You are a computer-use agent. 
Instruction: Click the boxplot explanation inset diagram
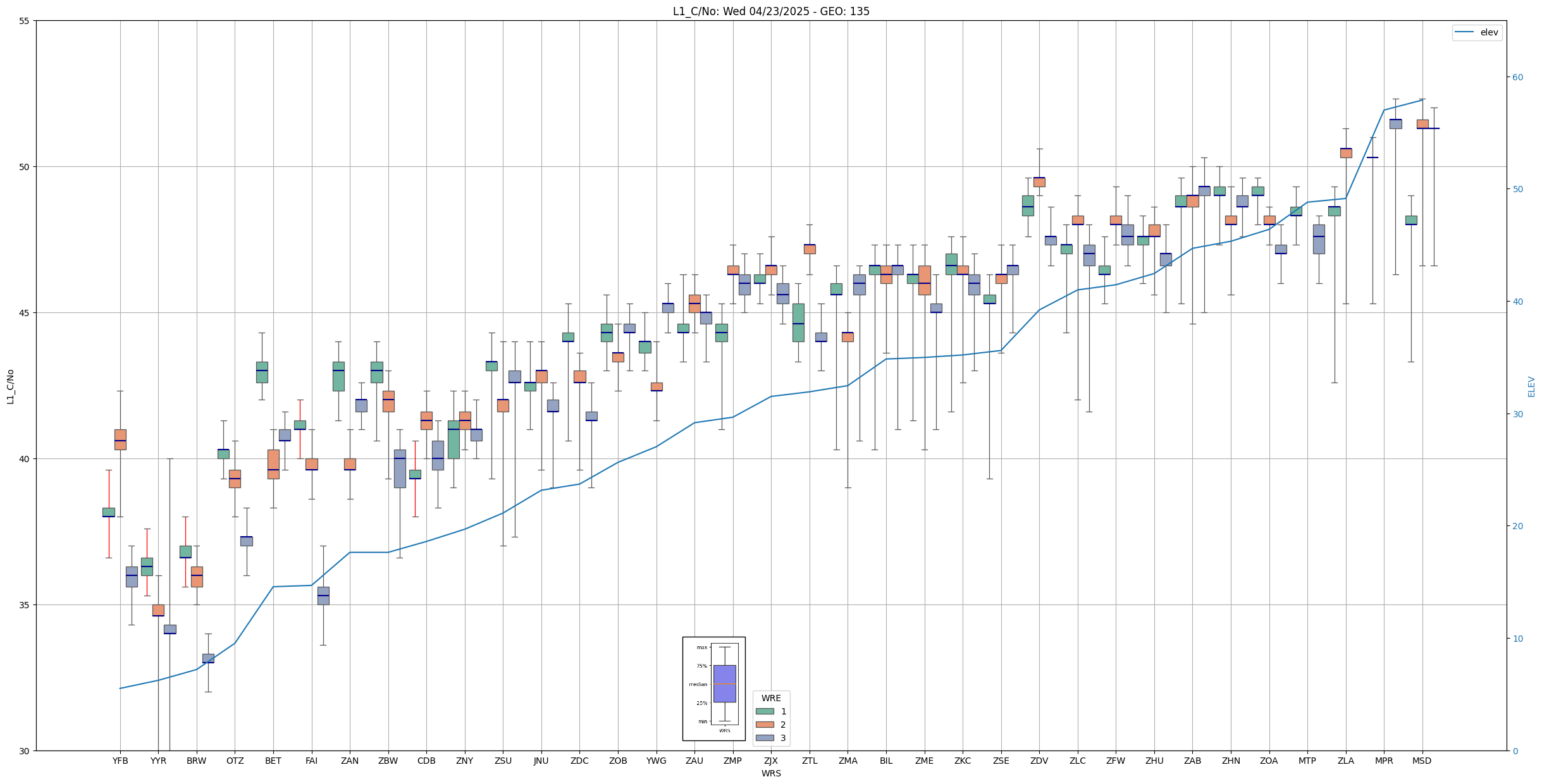coord(713,689)
